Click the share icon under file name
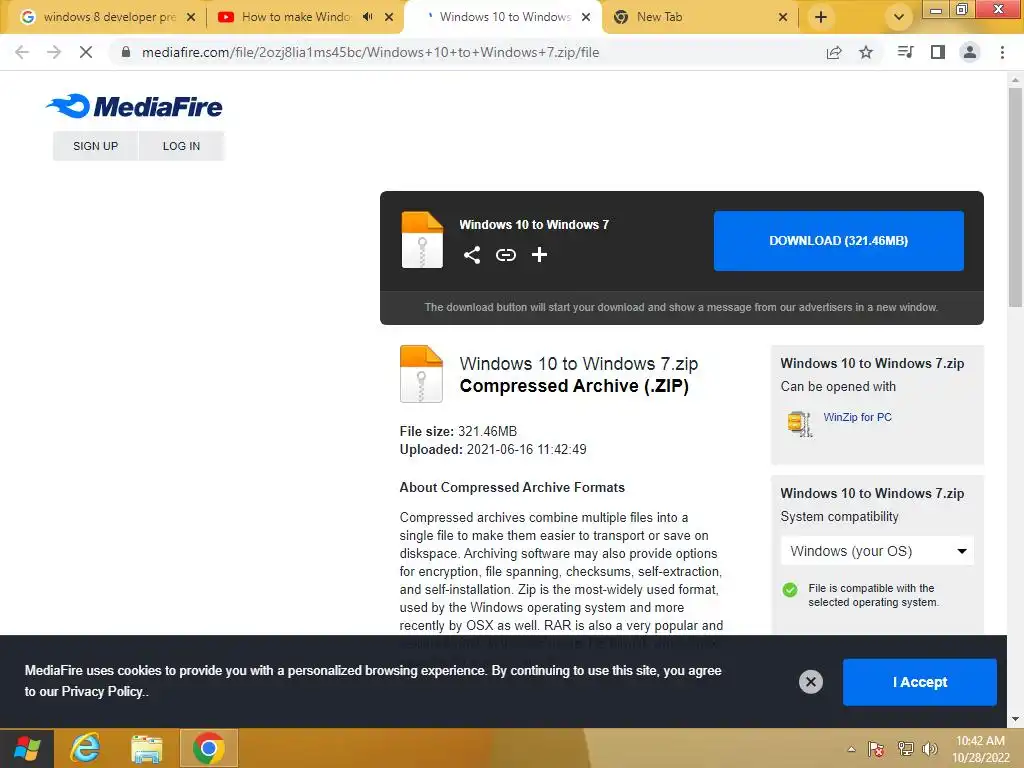 click(x=472, y=255)
